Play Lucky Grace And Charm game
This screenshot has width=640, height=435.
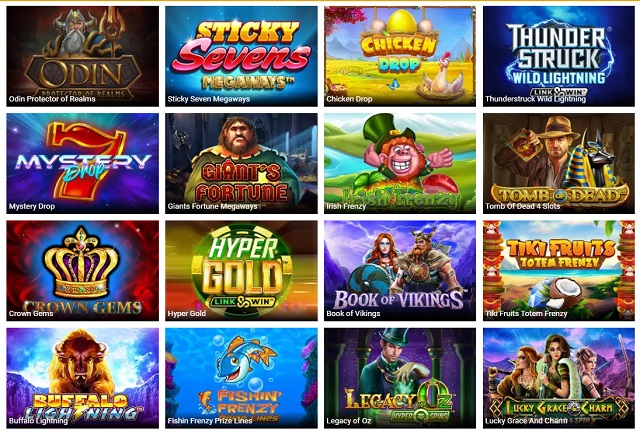pos(559,378)
